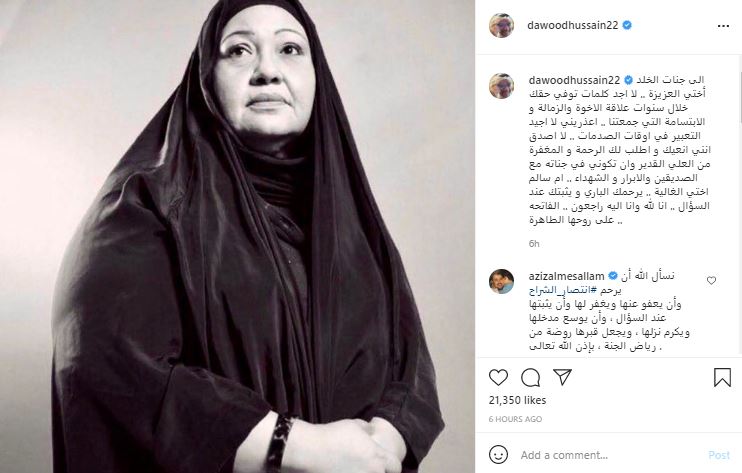Click caption author avatar thumbnail
The image size is (742, 473).
(x=501, y=86)
